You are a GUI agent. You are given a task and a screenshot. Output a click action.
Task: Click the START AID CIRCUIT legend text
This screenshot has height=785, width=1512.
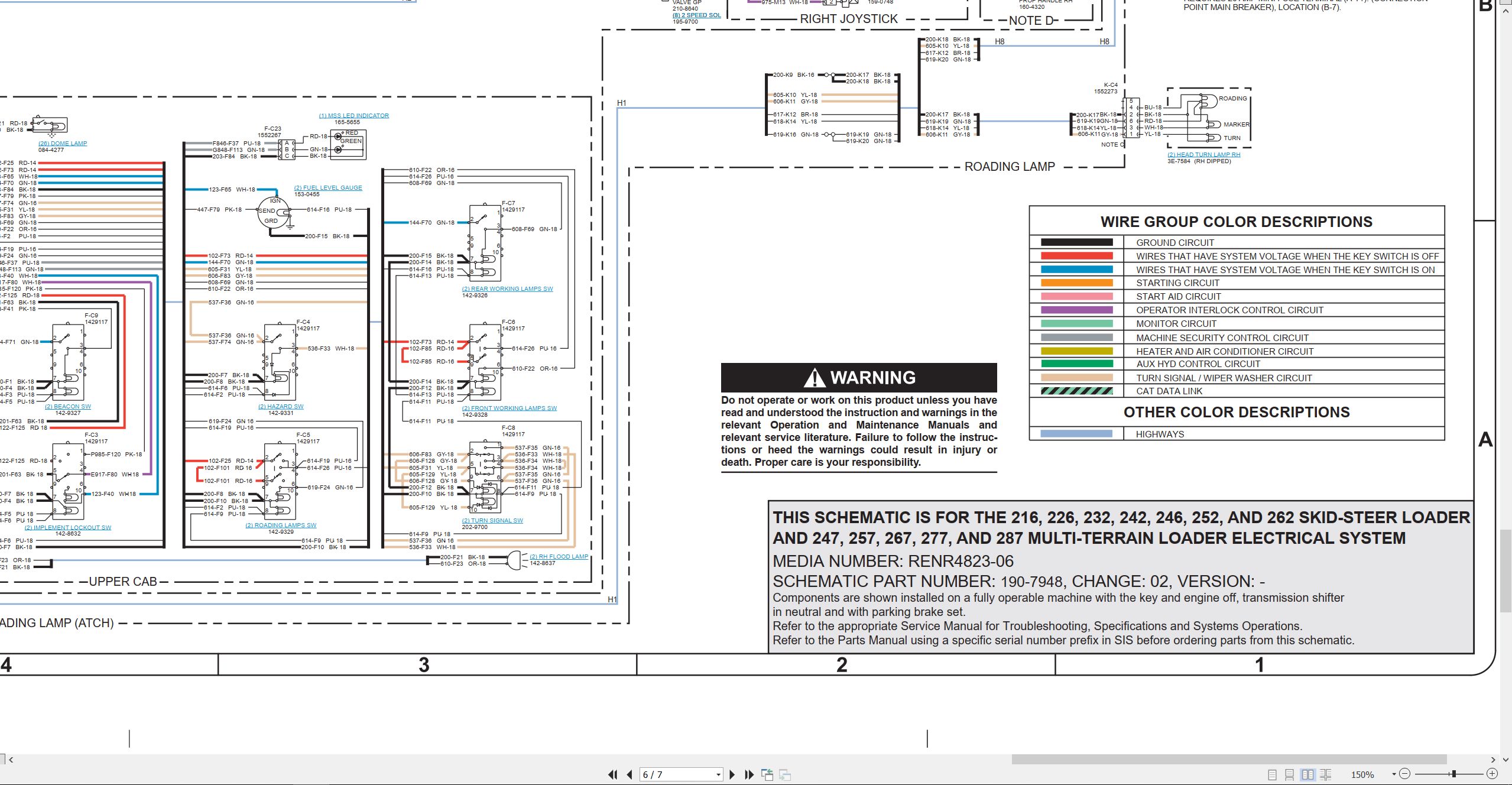pyautogui.click(x=1179, y=297)
